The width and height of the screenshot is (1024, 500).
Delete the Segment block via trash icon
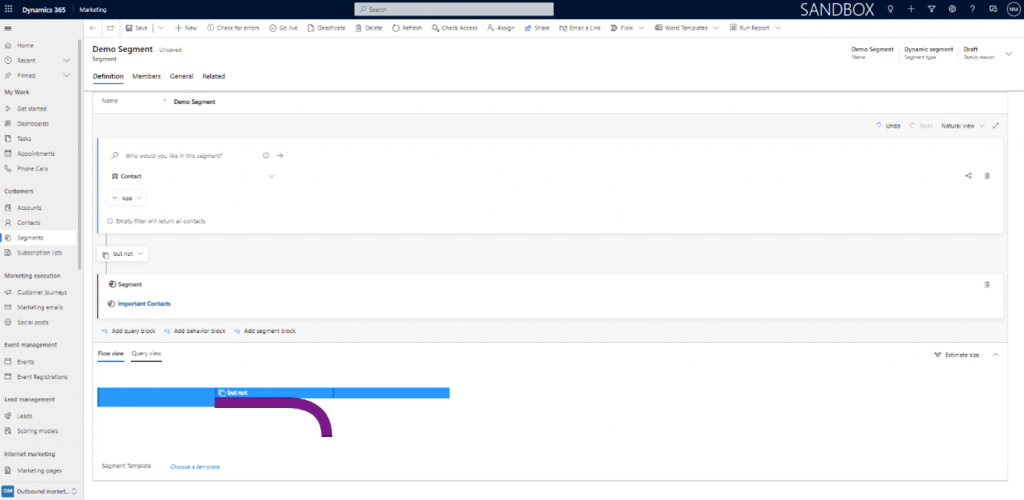point(987,284)
